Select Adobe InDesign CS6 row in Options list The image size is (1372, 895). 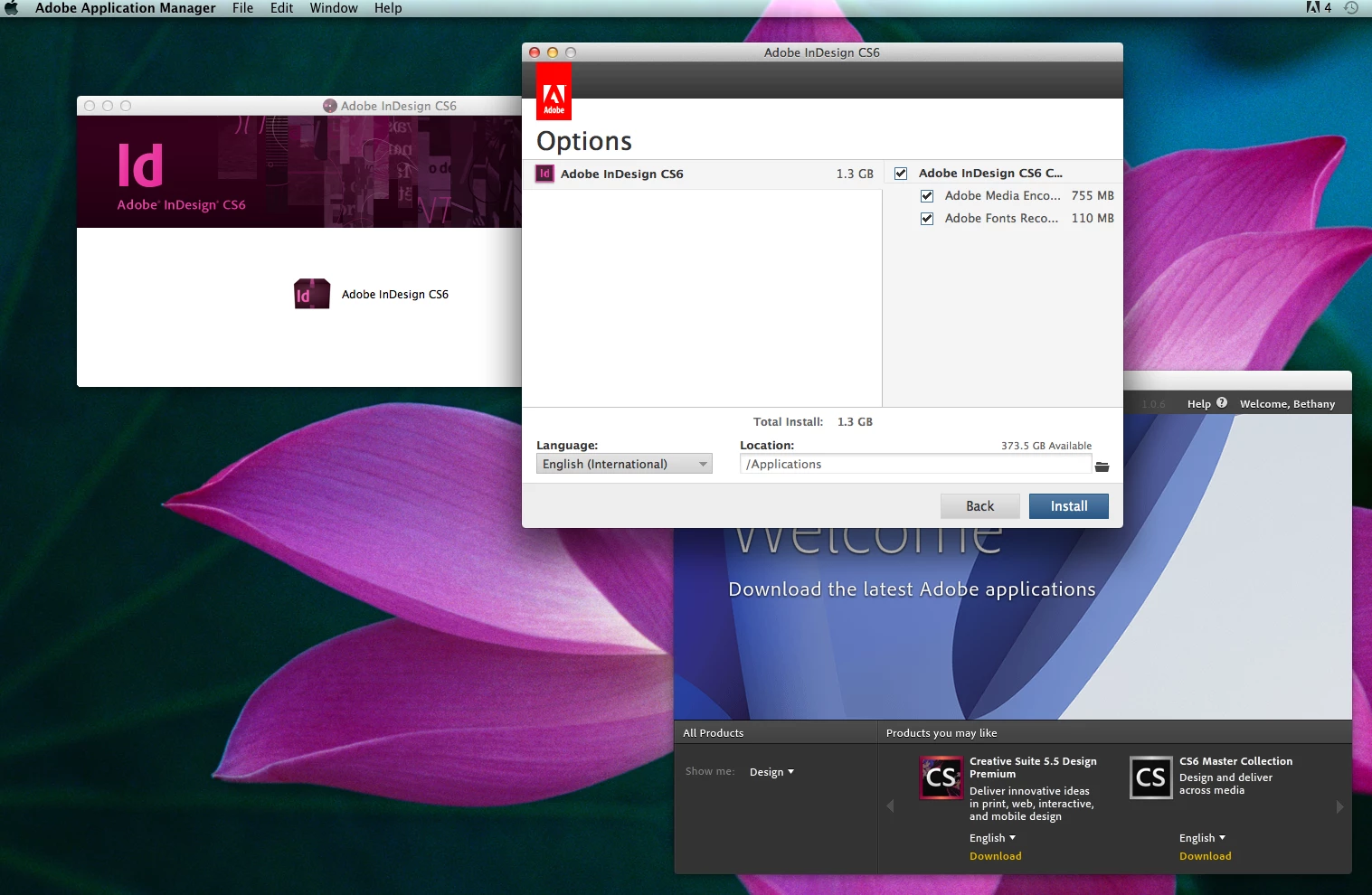pyautogui.click(x=703, y=174)
